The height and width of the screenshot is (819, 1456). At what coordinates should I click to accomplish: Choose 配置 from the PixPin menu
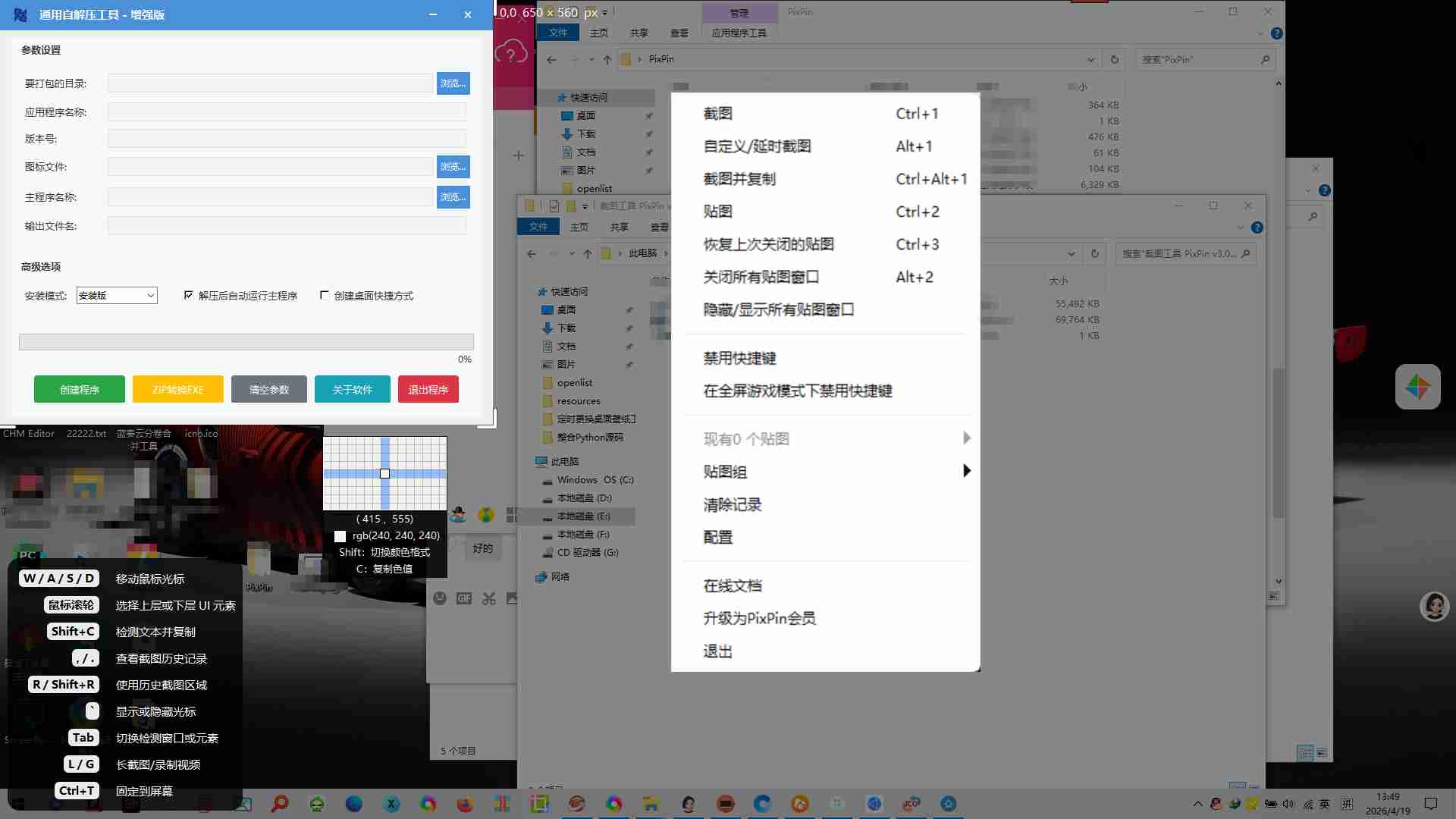pyautogui.click(x=717, y=537)
